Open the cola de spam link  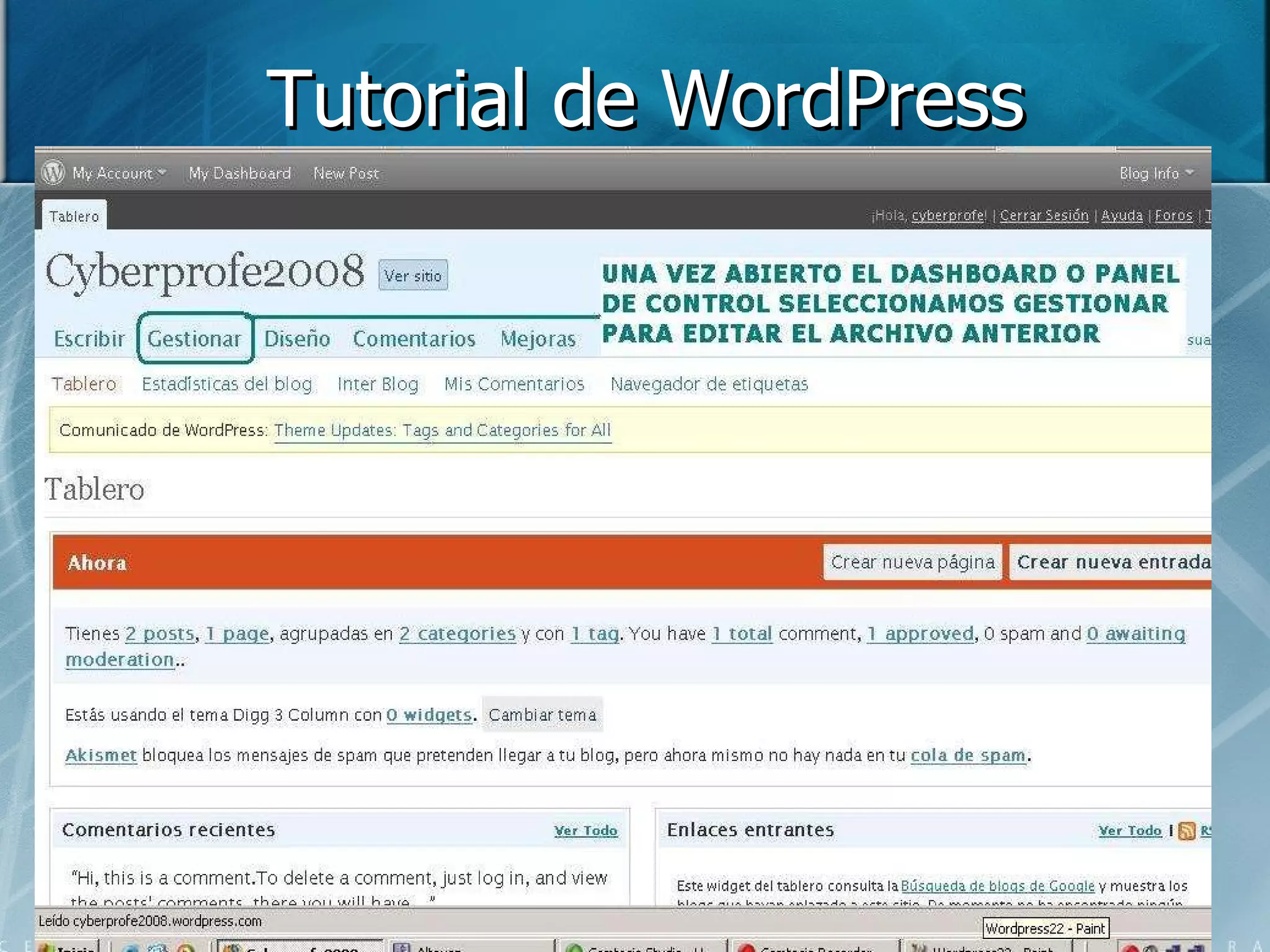click(x=969, y=755)
